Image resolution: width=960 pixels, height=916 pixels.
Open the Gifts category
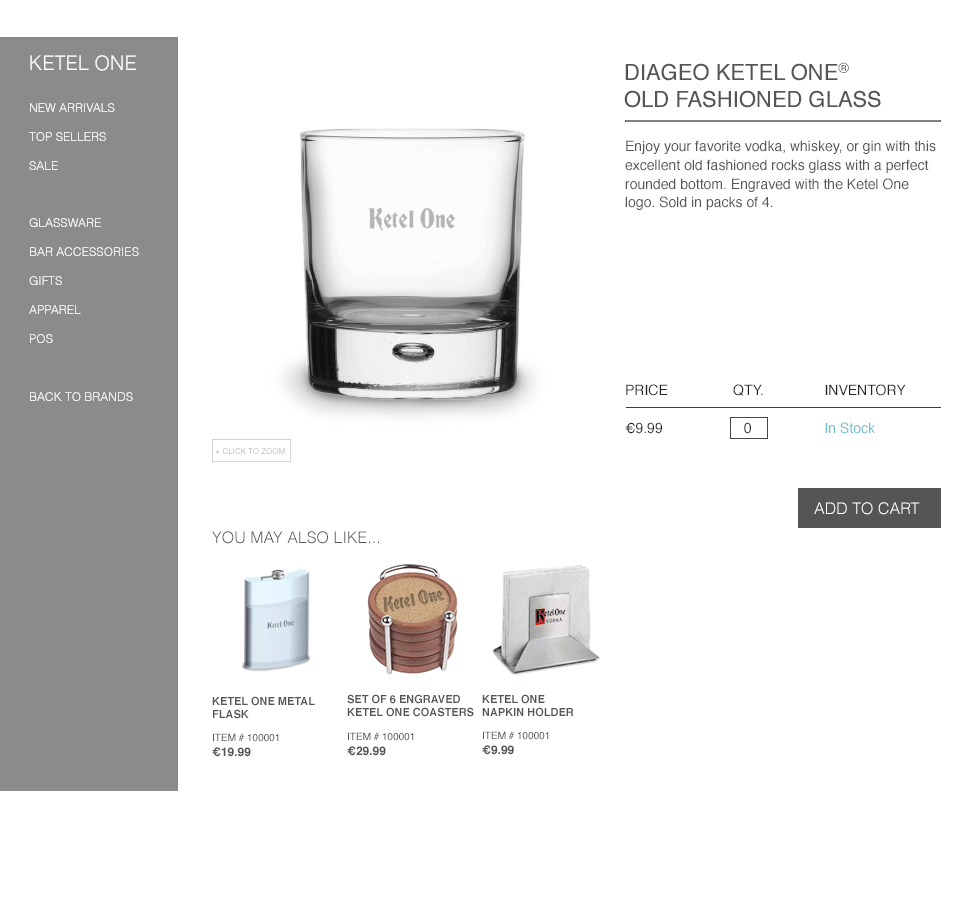pyautogui.click(x=45, y=281)
